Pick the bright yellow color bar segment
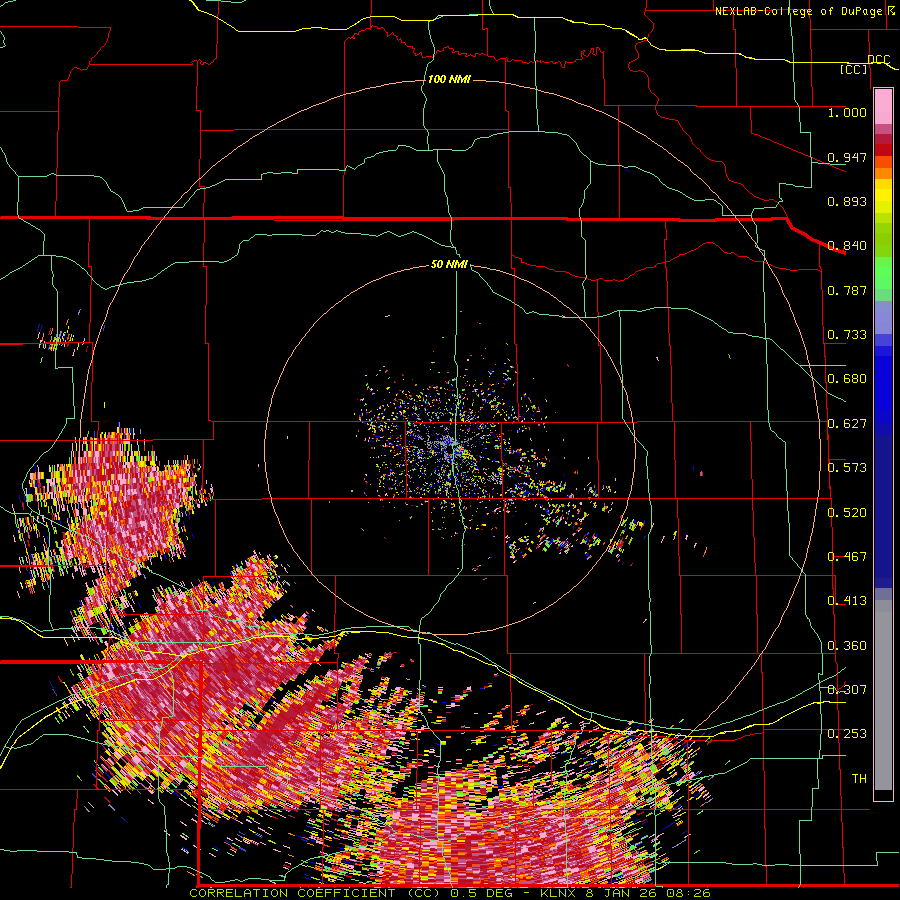900x900 pixels. (x=883, y=197)
